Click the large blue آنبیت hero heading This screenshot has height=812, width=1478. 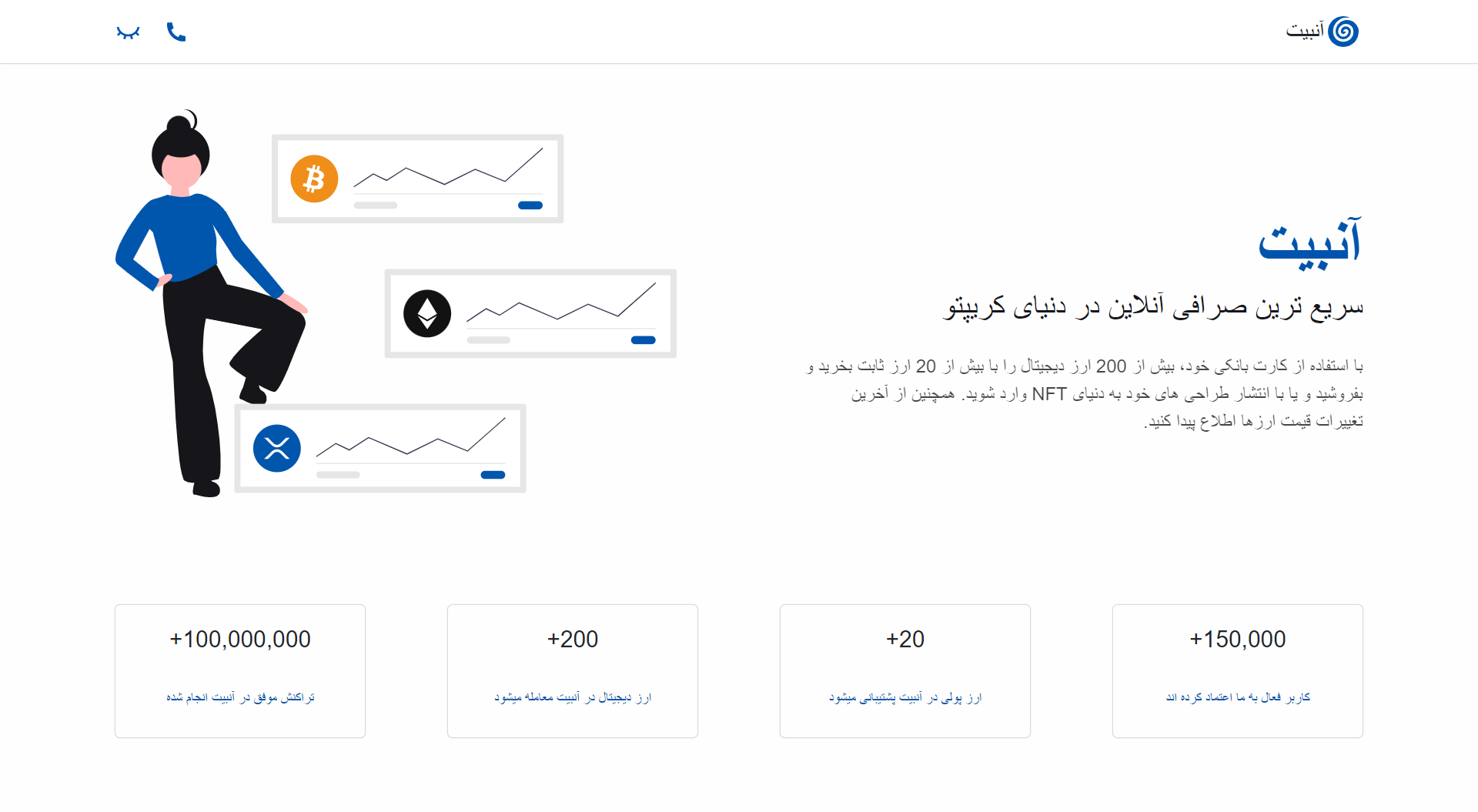(x=1310, y=242)
